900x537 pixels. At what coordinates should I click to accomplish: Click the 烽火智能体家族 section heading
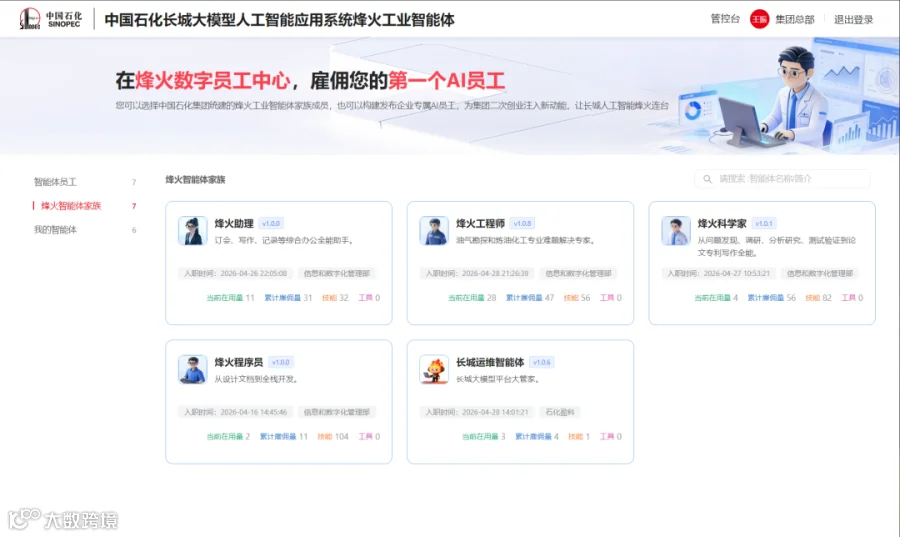195,180
